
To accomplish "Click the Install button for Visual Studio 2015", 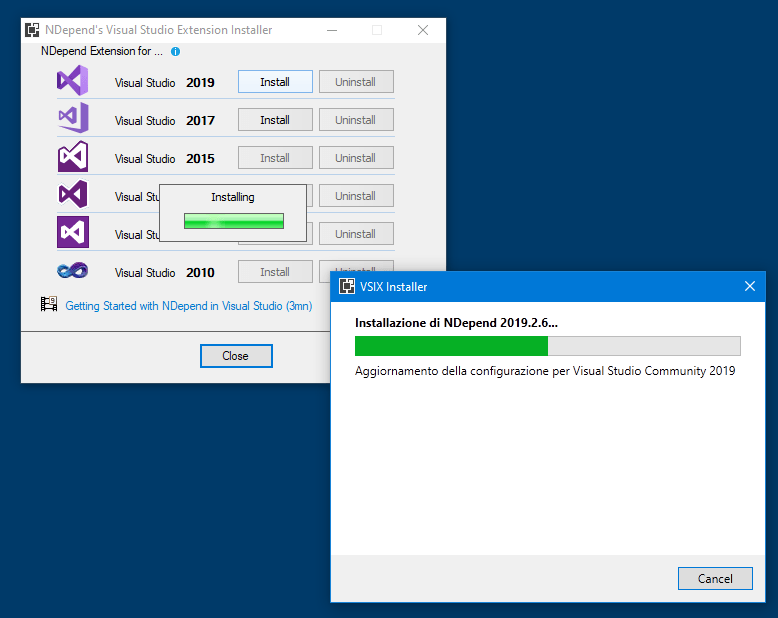I will 275,158.
